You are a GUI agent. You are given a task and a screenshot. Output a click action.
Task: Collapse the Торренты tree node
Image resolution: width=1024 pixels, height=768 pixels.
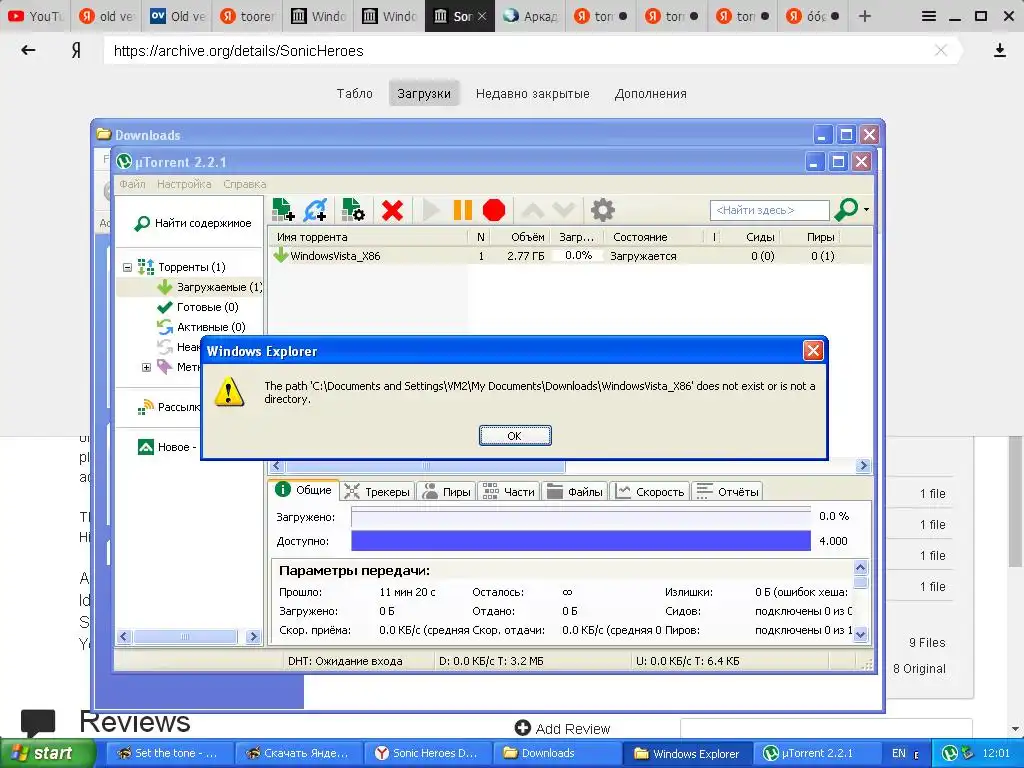(x=127, y=267)
